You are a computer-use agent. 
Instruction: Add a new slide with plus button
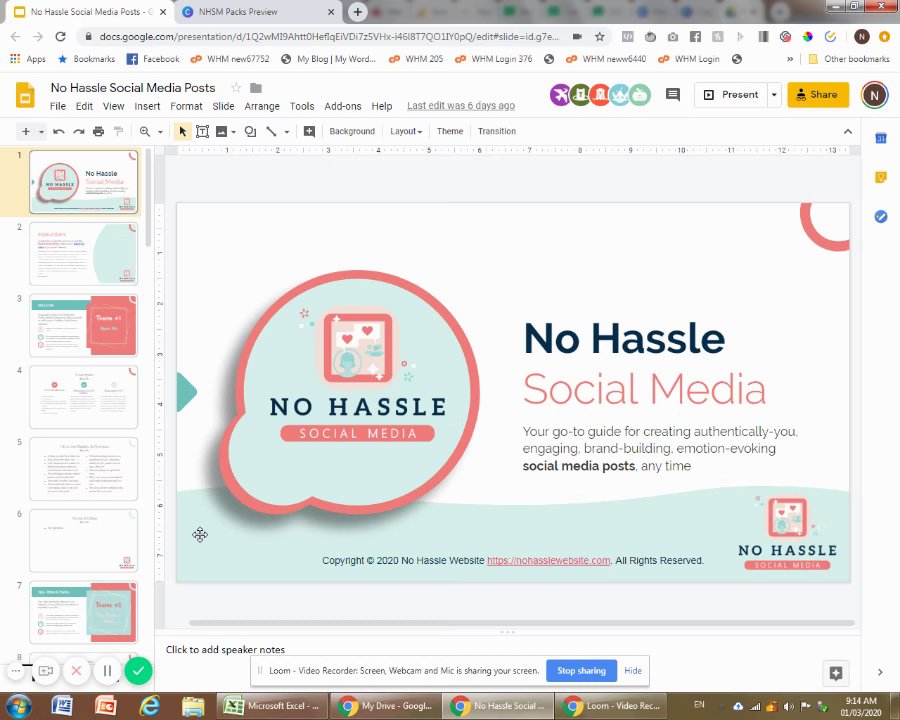coord(26,131)
